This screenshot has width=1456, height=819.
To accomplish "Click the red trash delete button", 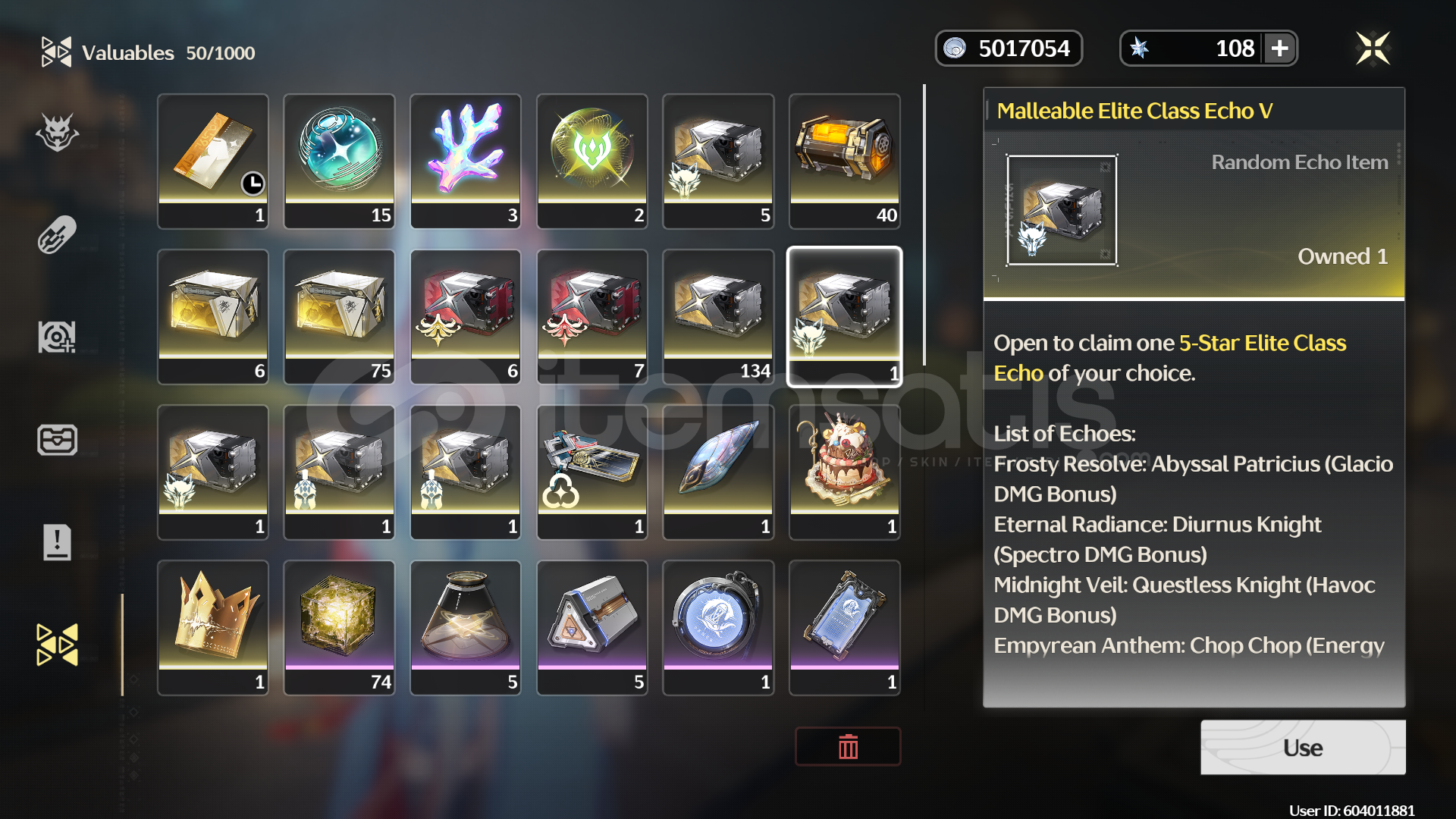I will point(848,747).
